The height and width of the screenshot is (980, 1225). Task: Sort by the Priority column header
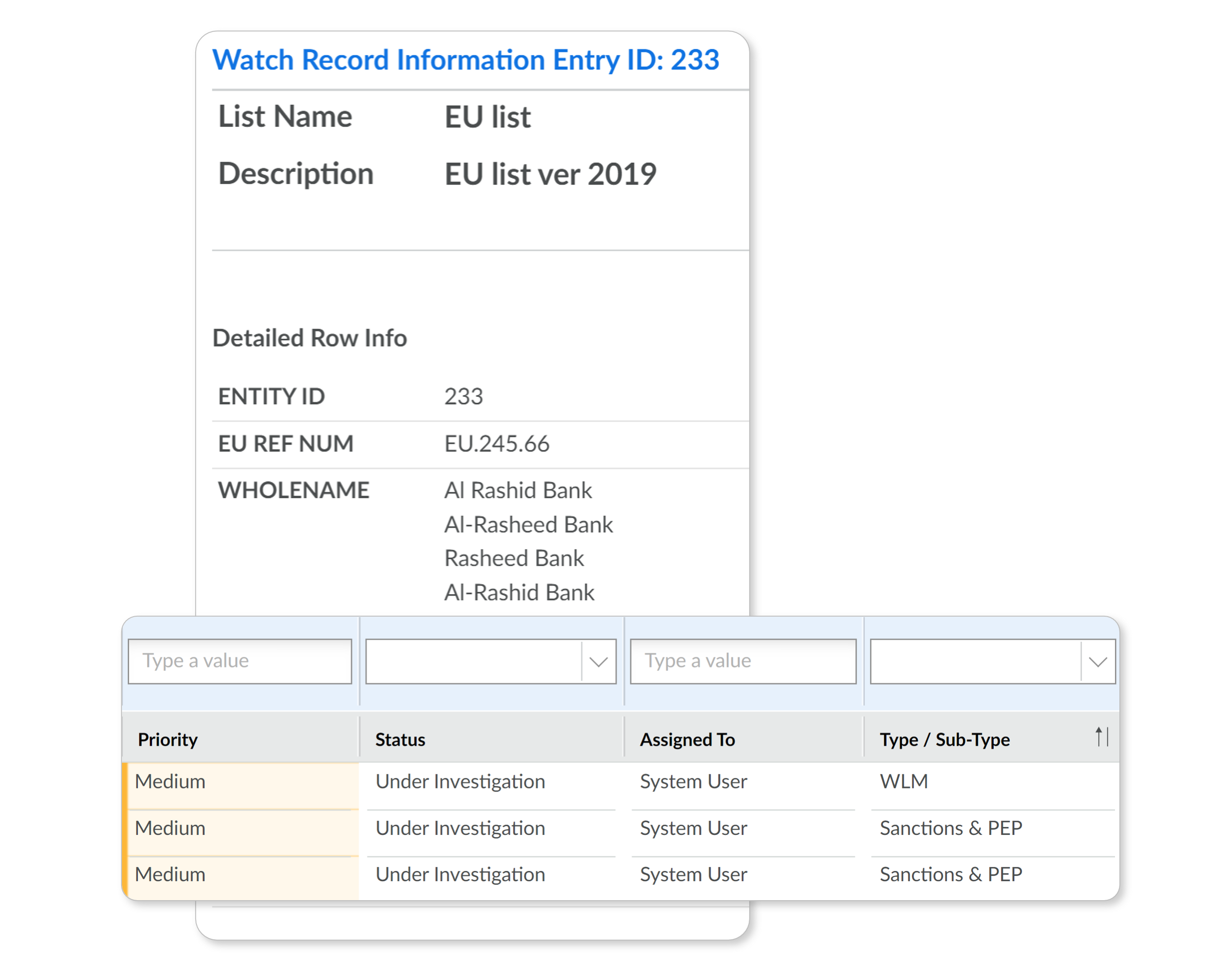point(168,740)
